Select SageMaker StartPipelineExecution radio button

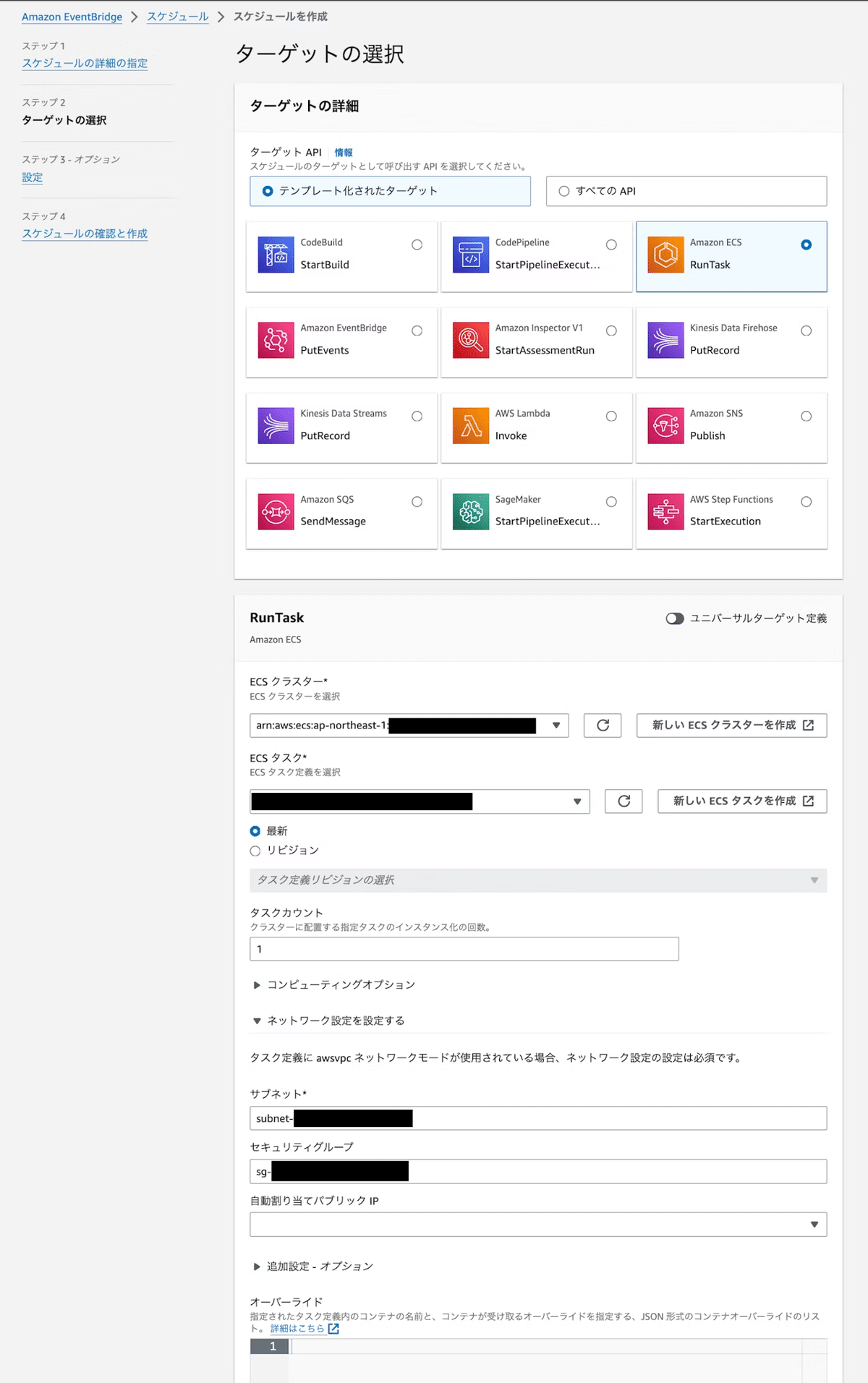(x=612, y=502)
